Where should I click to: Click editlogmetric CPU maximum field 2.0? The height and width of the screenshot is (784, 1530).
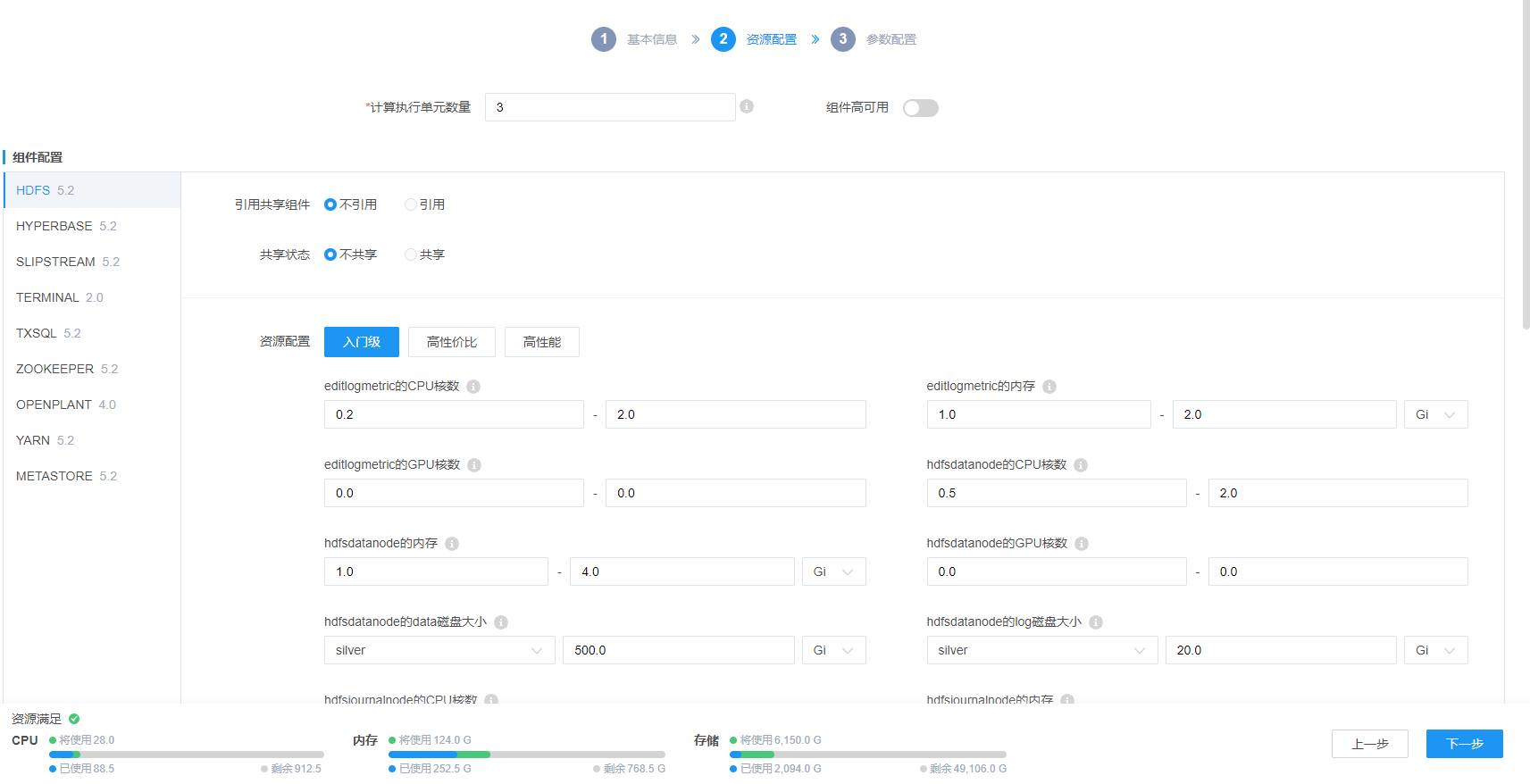(x=736, y=414)
